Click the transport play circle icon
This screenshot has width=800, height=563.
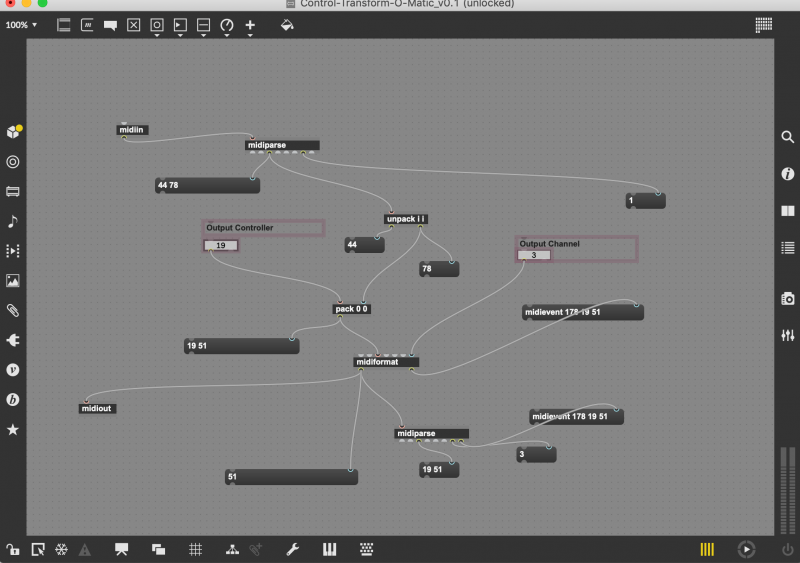pyautogui.click(x=746, y=549)
